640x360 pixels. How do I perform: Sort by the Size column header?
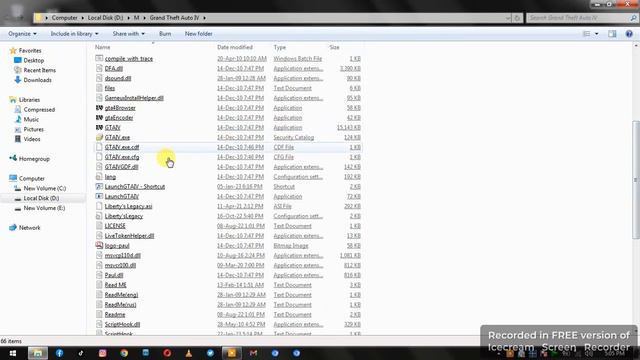(x=334, y=47)
